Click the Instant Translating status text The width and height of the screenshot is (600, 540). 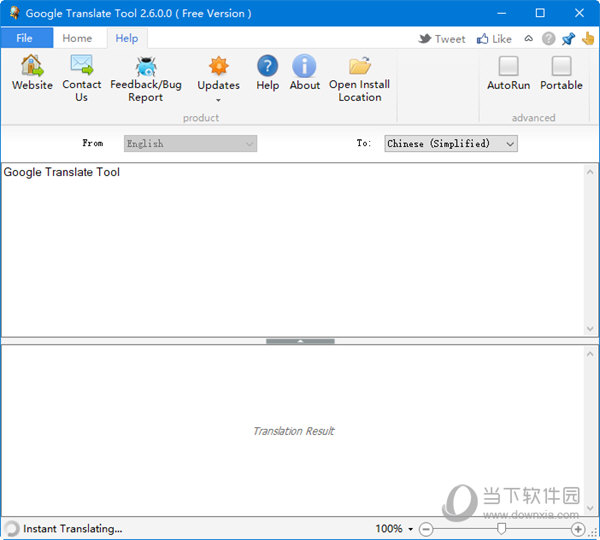[x=73, y=529]
